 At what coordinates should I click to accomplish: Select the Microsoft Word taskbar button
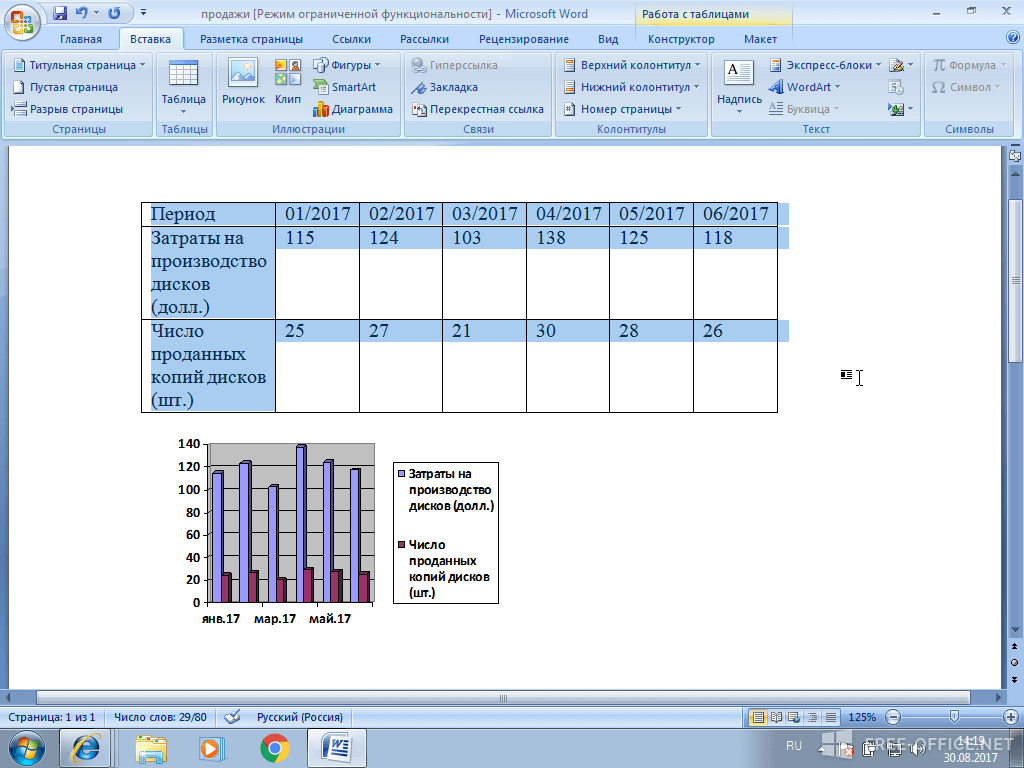tap(336, 748)
